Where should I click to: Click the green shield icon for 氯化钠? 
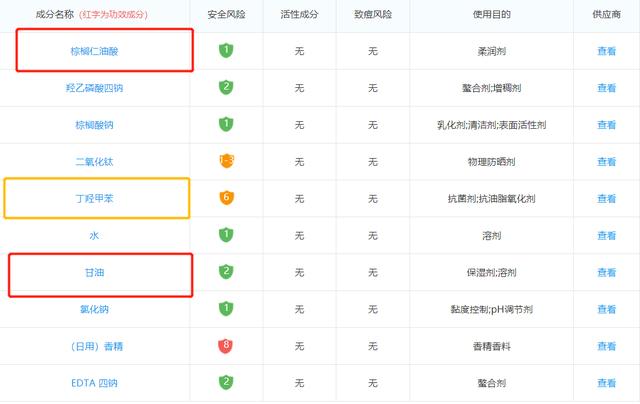tap(226, 309)
